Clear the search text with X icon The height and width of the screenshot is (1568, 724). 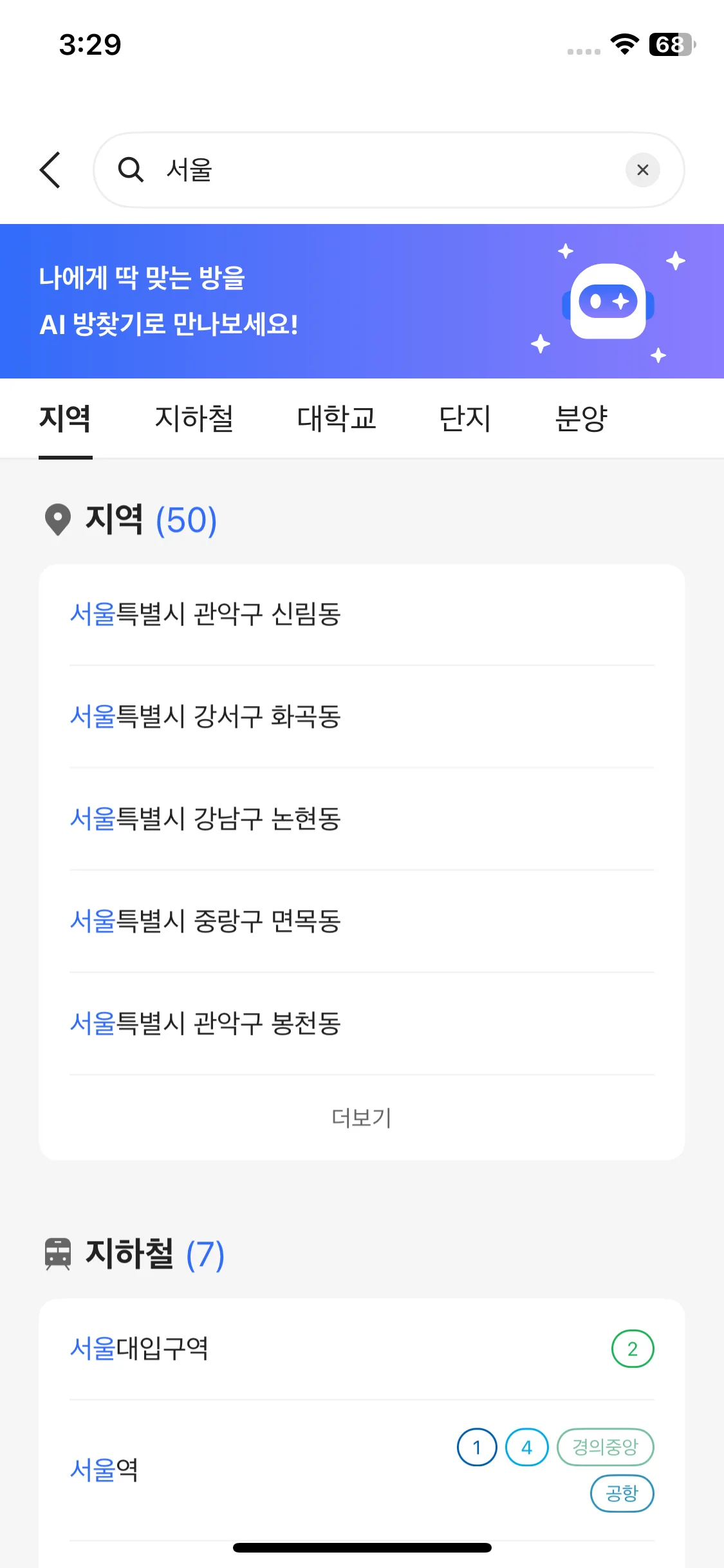click(642, 170)
